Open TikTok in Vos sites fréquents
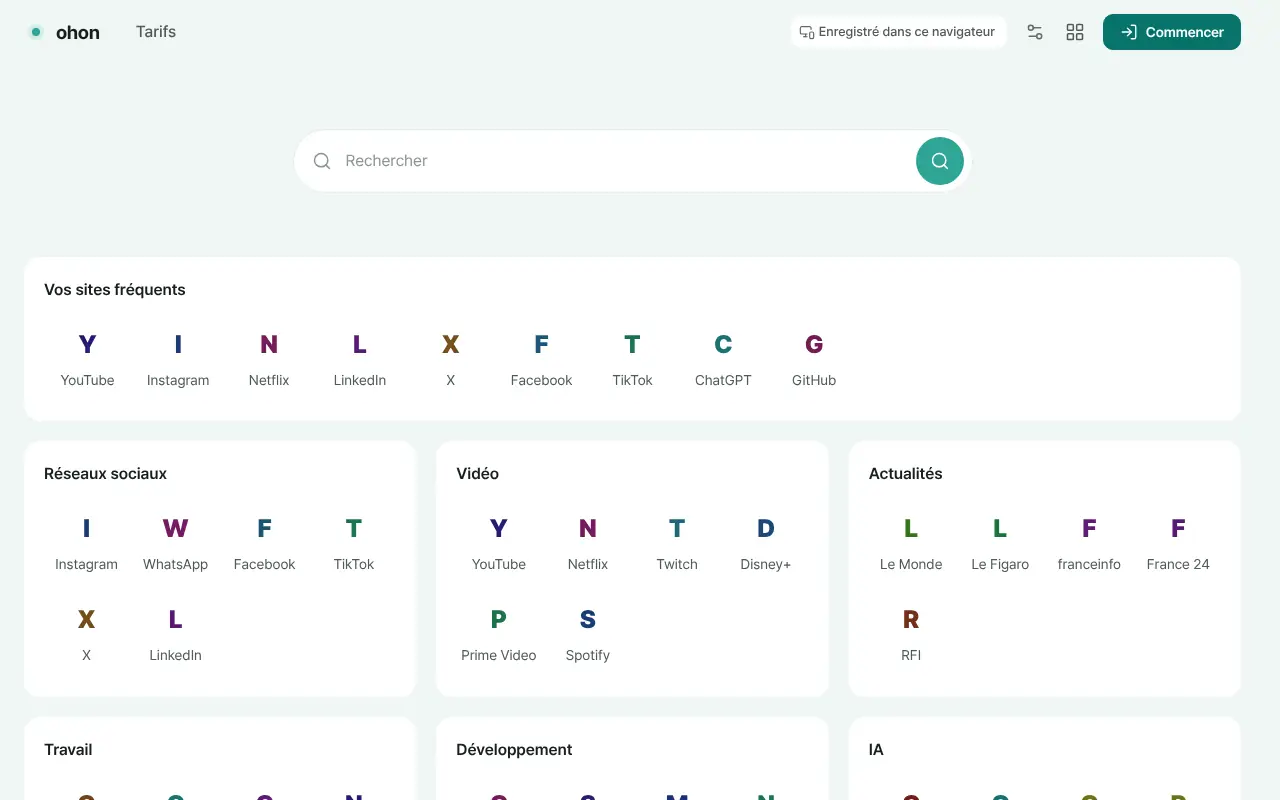1280x800 pixels. [632, 360]
